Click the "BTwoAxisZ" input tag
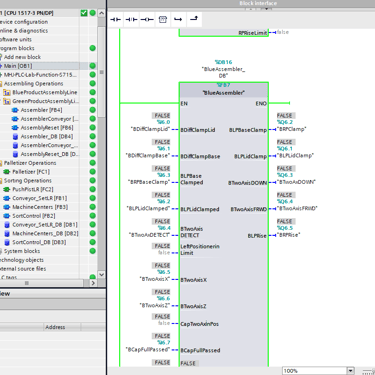375x375 pixels. (x=155, y=305)
